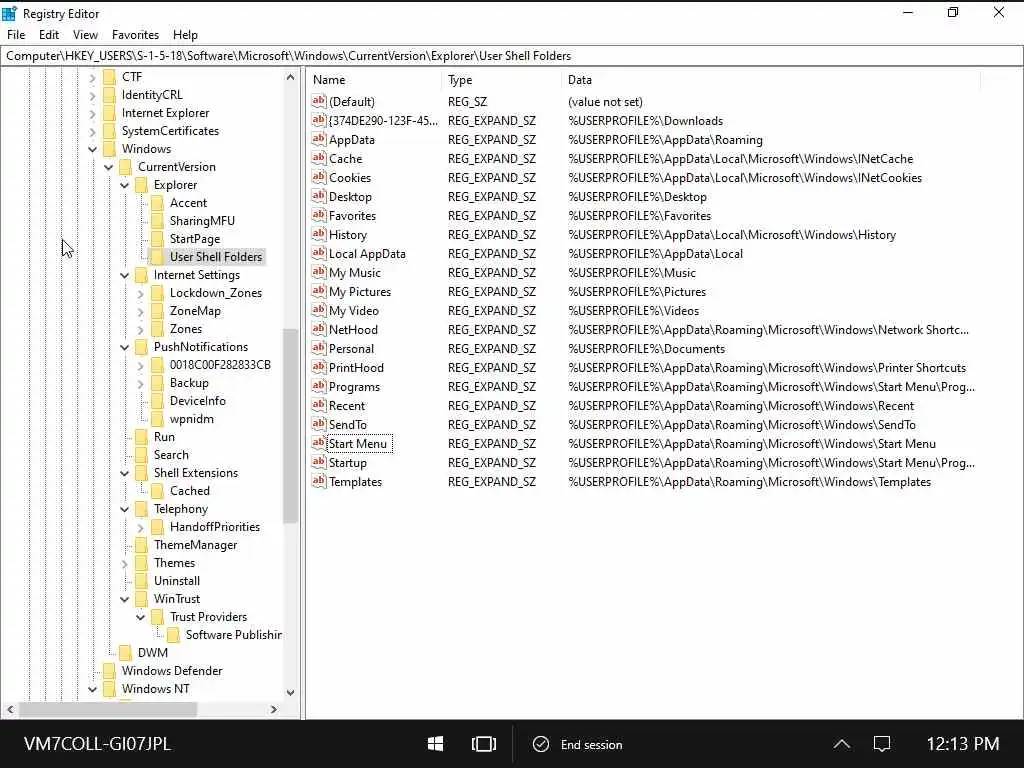This screenshot has height=768, width=1024.
Task: Open the notification center icon
Action: (882, 744)
